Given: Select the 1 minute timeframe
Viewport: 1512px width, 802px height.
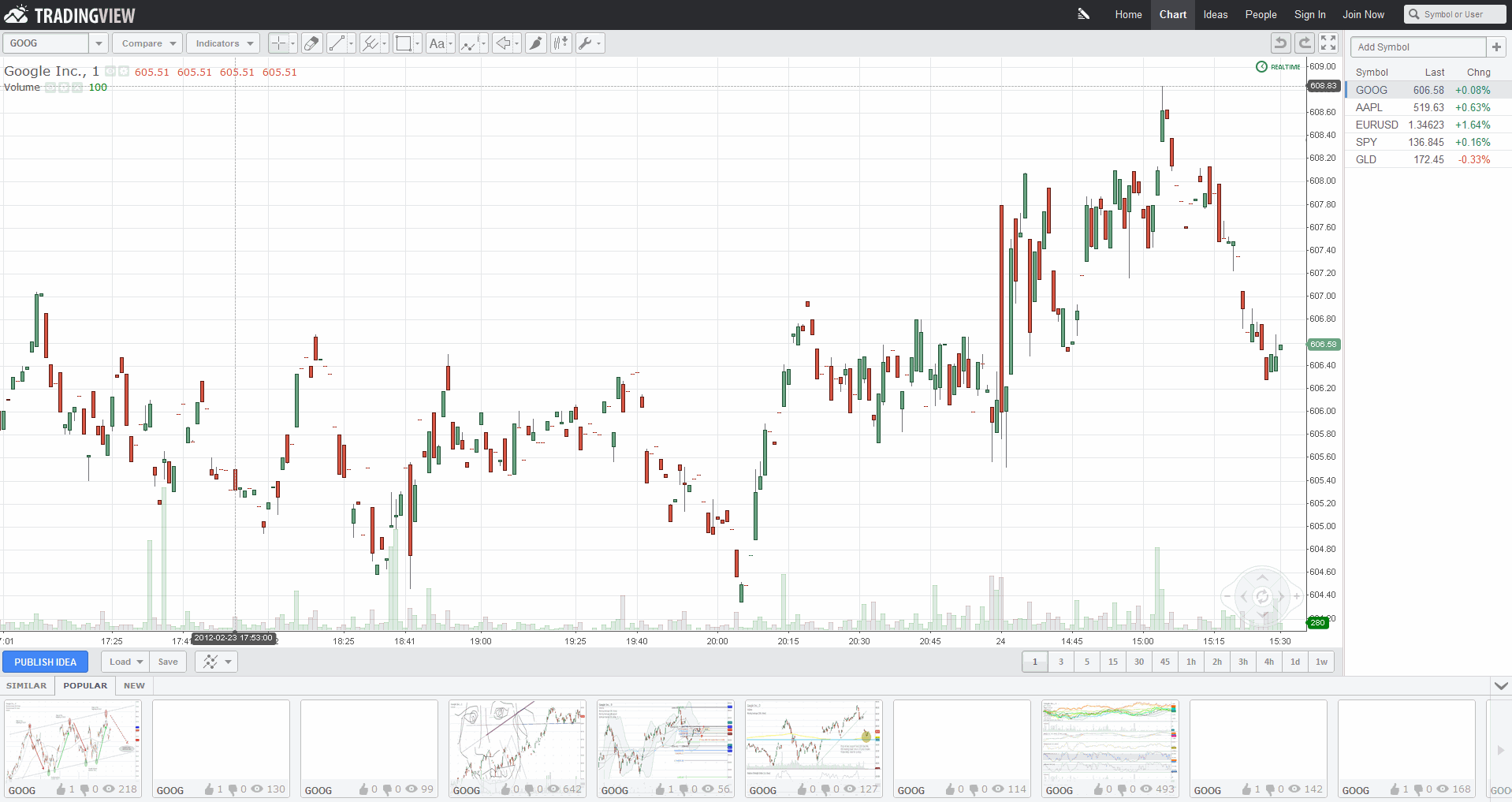Looking at the screenshot, I should click(x=1035, y=662).
